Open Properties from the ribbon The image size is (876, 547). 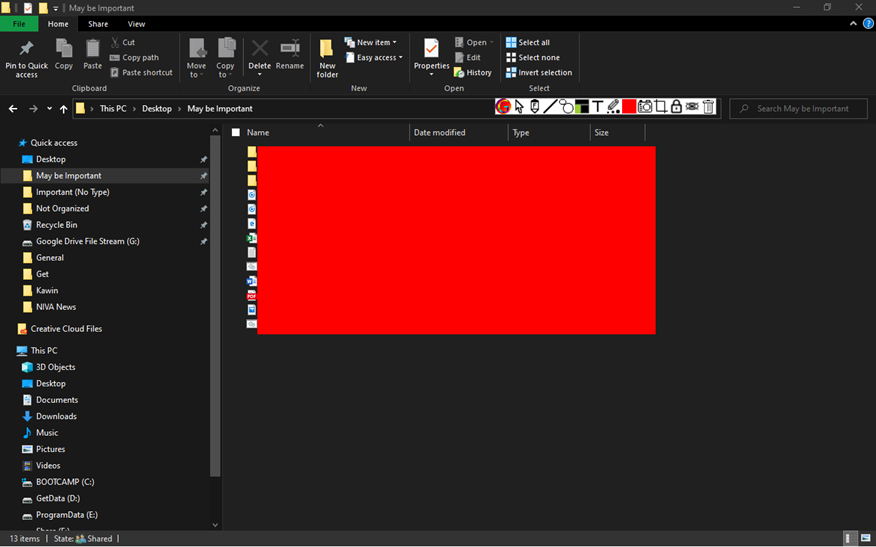pos(431,56)
